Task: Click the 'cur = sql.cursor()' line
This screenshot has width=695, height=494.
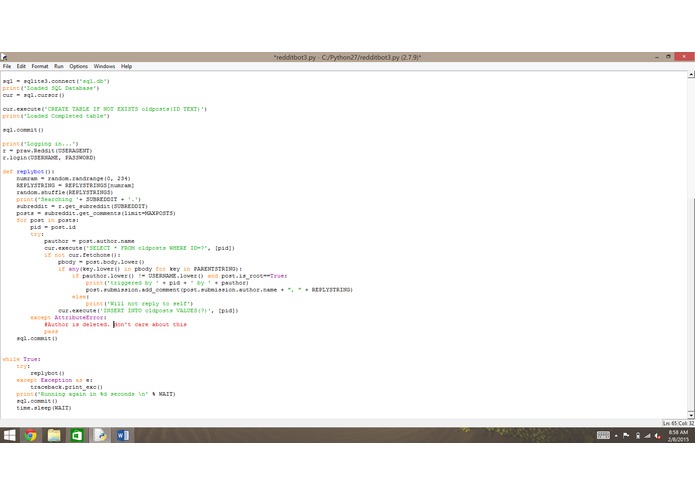Action: (x=33, y=95)
